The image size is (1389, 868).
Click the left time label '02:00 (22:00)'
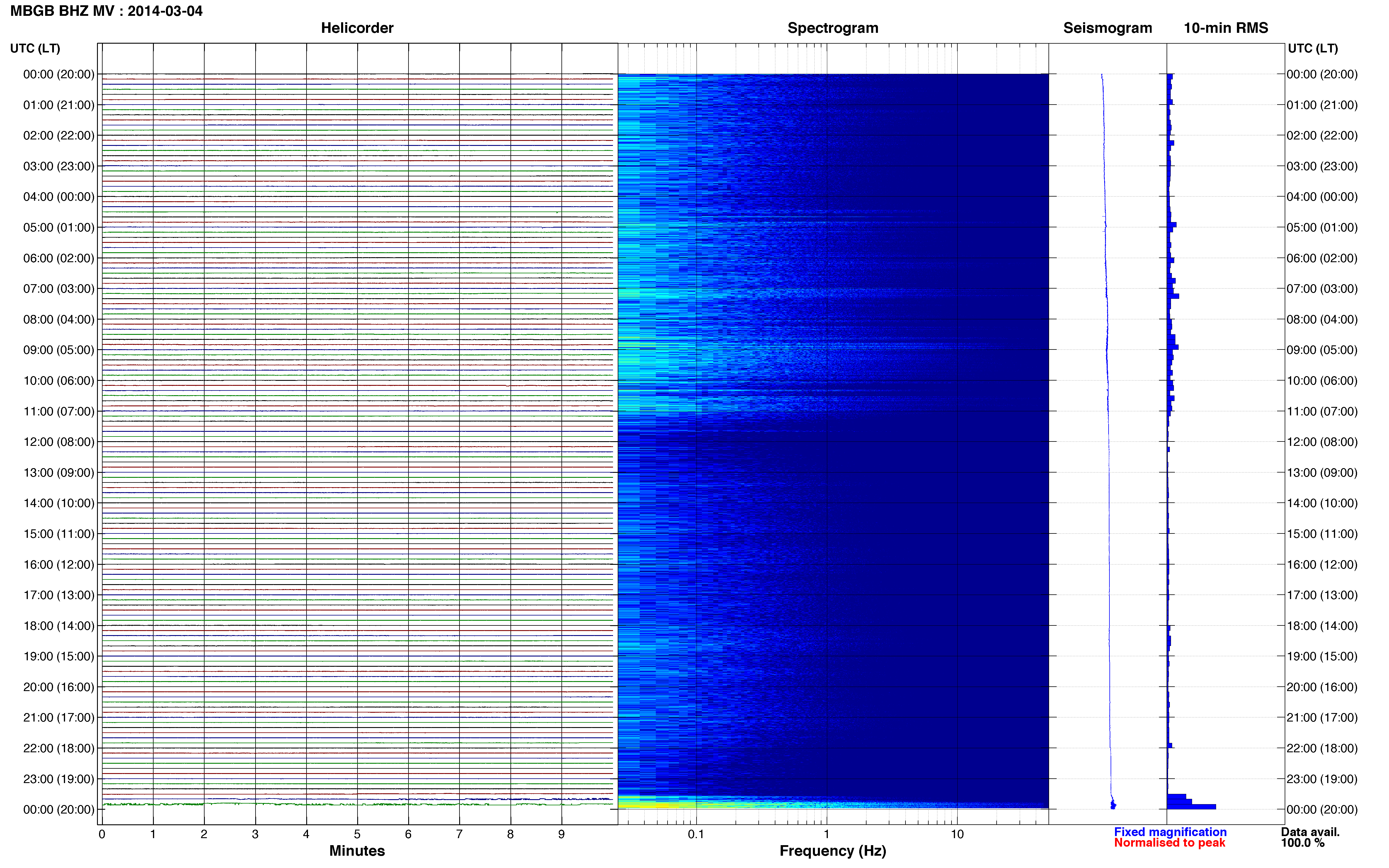(59, 135)
